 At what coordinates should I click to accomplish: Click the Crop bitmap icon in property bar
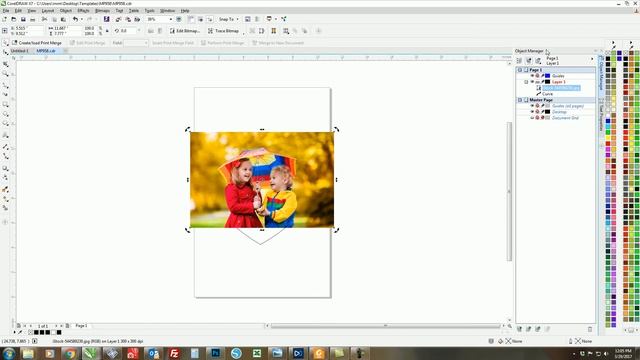click(x=252, y=31)
